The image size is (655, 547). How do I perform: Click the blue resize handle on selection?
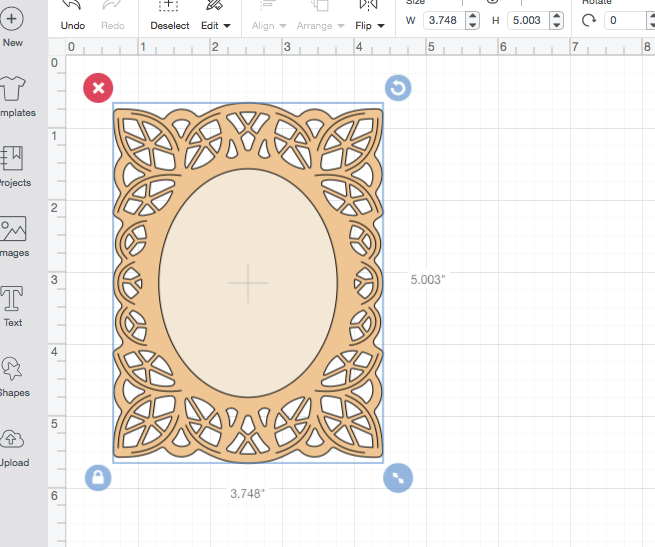(x=398, y=478)
